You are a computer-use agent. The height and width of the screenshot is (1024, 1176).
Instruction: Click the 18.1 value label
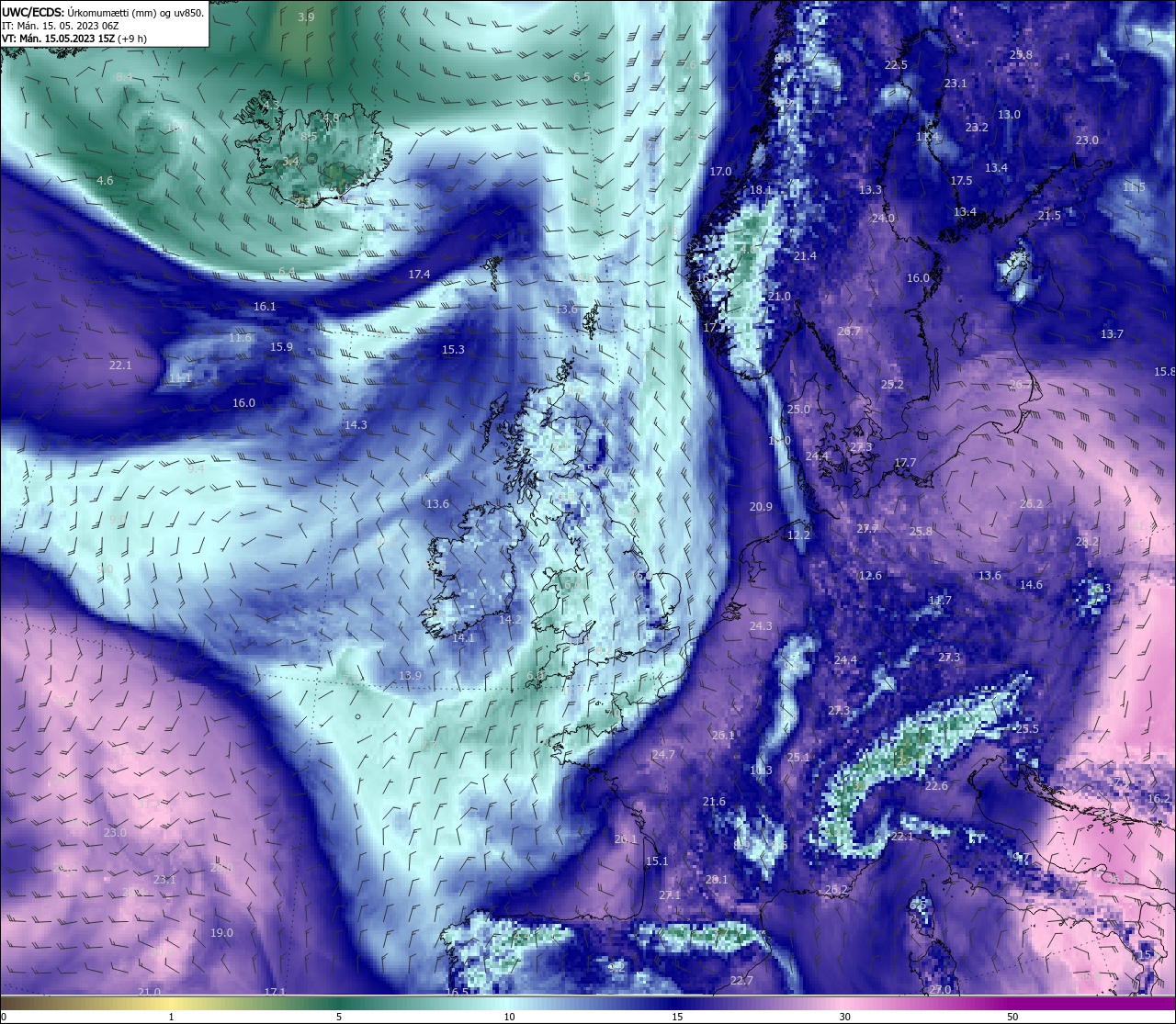[x=761, y=190]
